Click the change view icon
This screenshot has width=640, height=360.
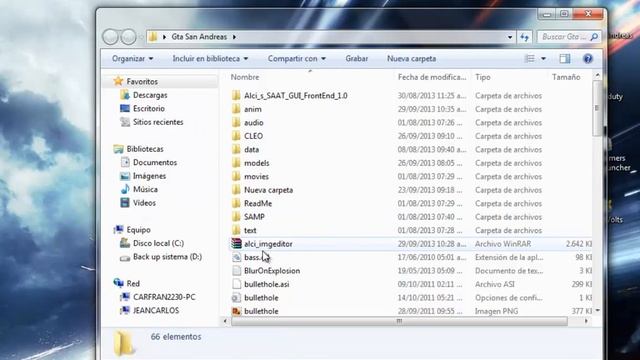tap(529, 59)
